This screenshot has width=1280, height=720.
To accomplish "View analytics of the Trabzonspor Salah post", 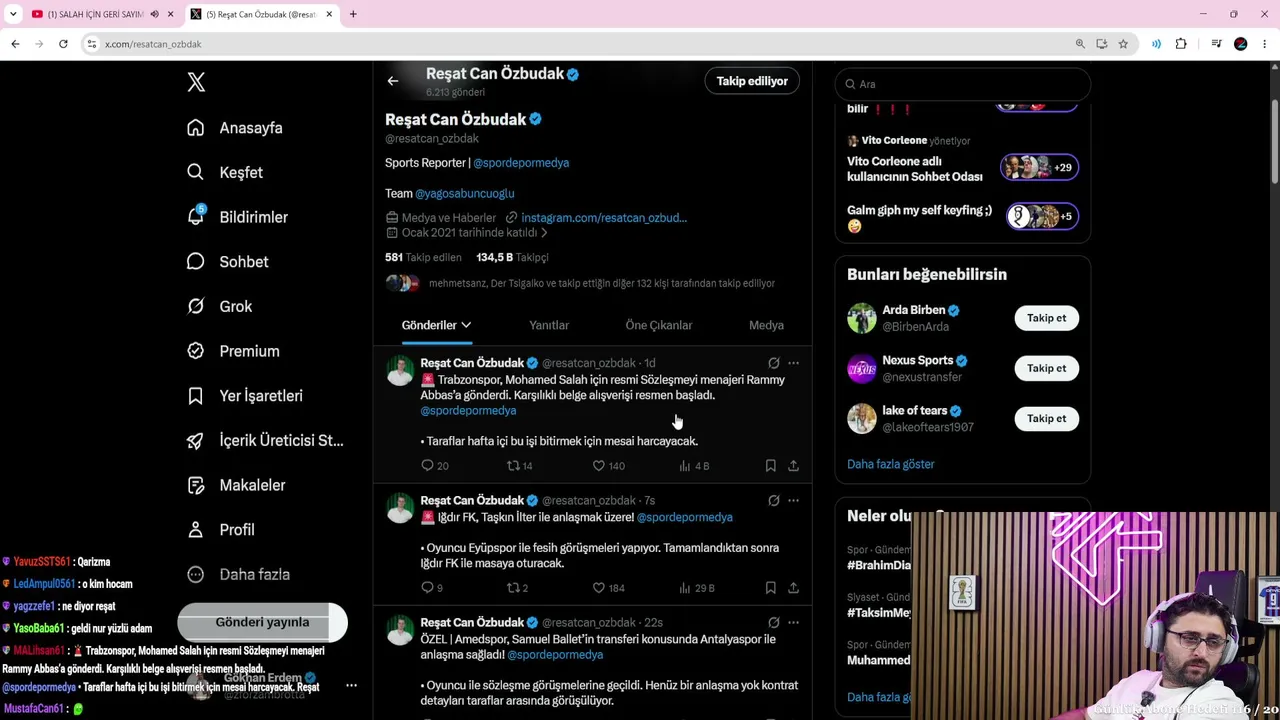I will 685,466.
